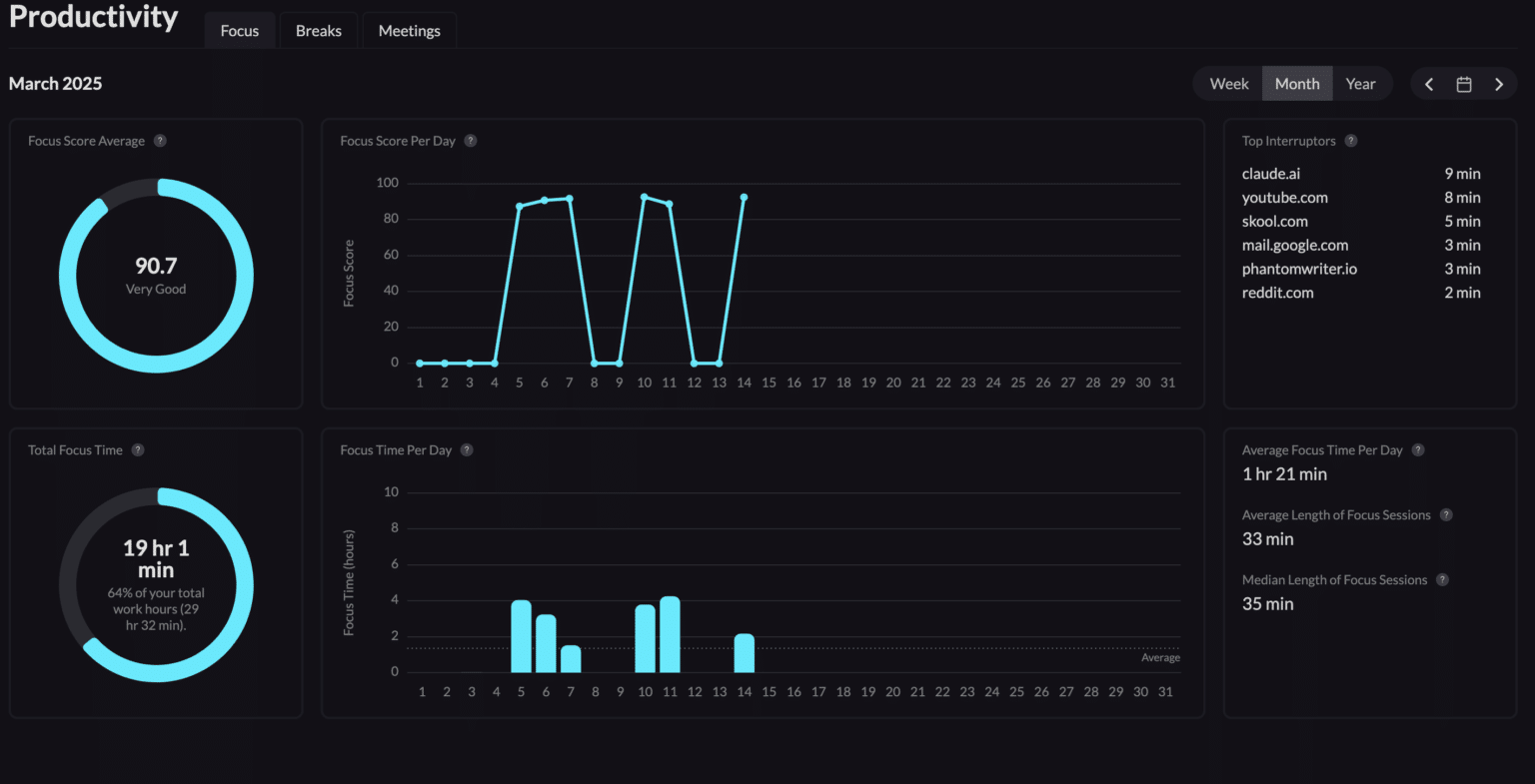Open help icon beside Focus Time Per Day
The width and height of the screenshot is (1535, 784).
pyautogui.click(x=467, y=450)
